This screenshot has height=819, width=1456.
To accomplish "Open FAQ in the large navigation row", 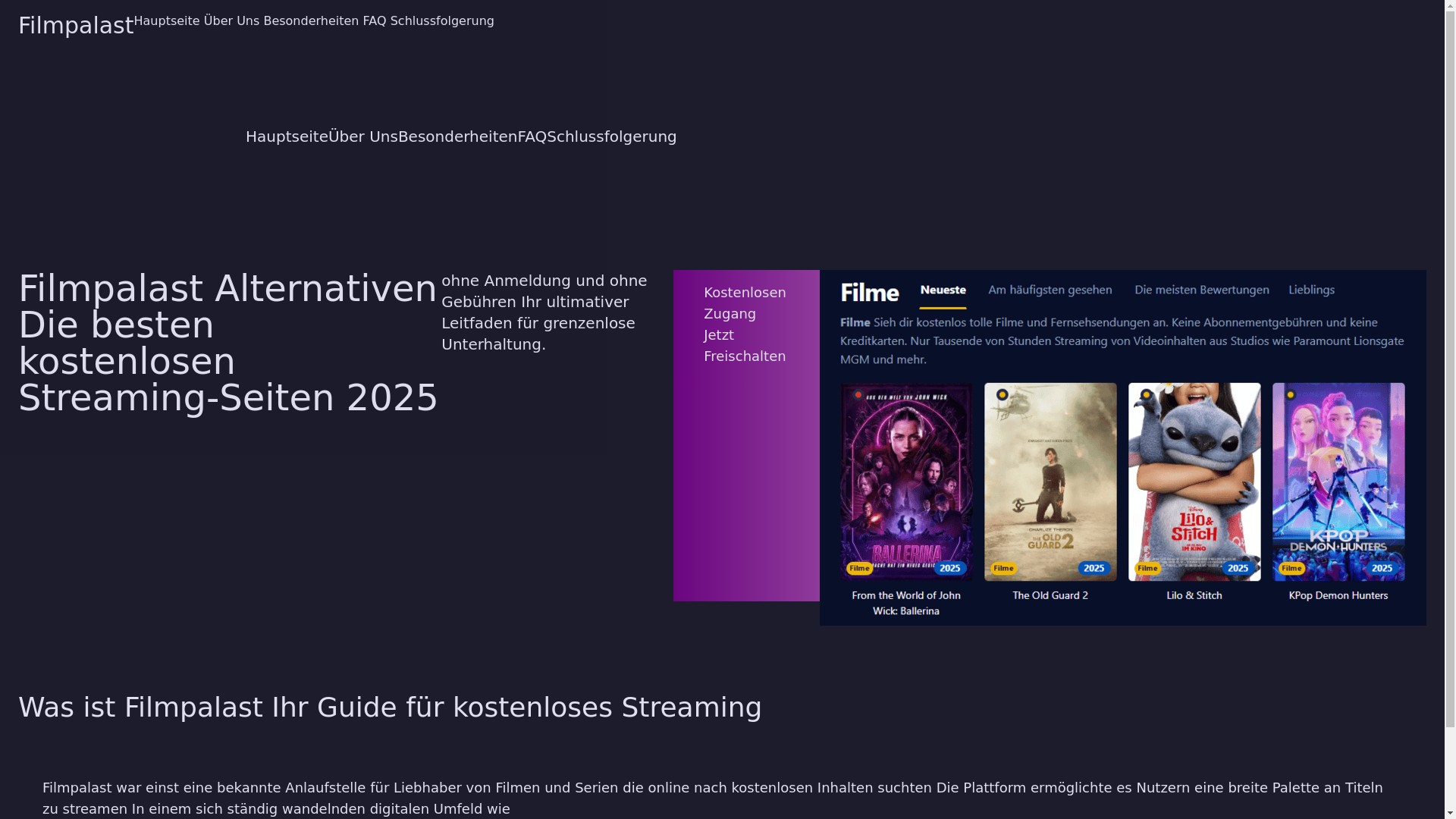I will pyautogui.click(x=532, y=136).
